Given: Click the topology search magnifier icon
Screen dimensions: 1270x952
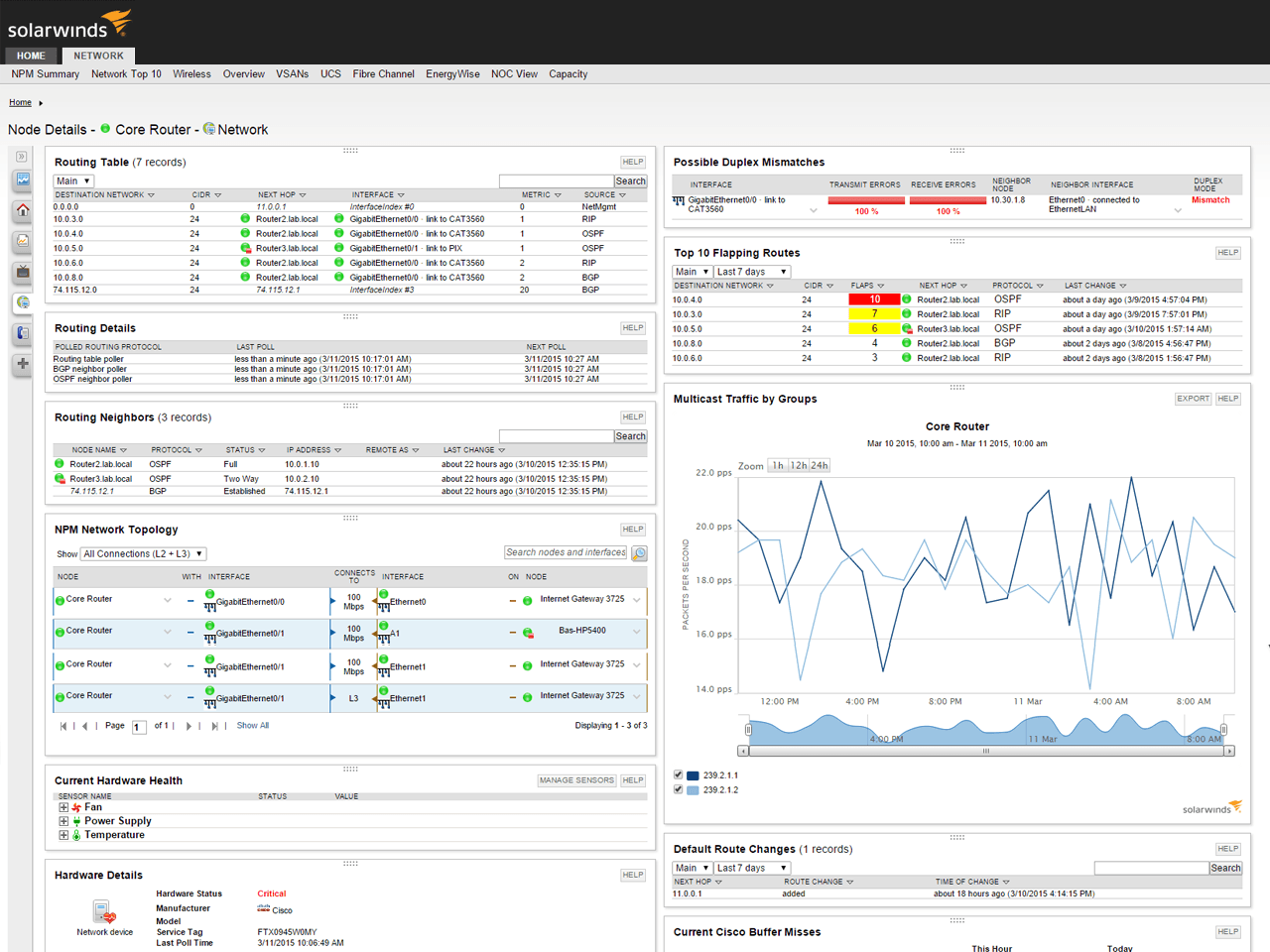Looking at the screenshot, I should tap(640, 553).
